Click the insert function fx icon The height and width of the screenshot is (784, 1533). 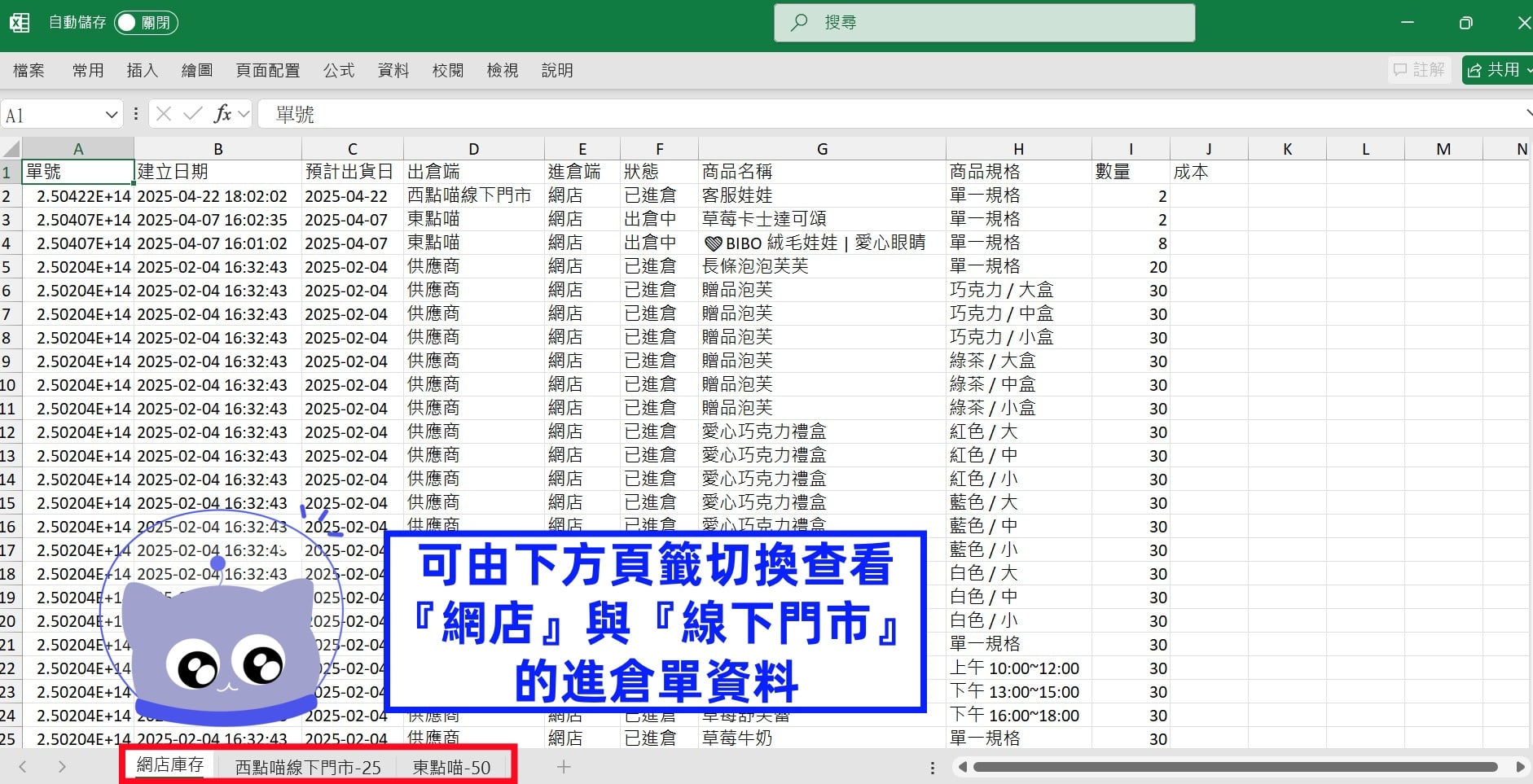click(222, 114)
